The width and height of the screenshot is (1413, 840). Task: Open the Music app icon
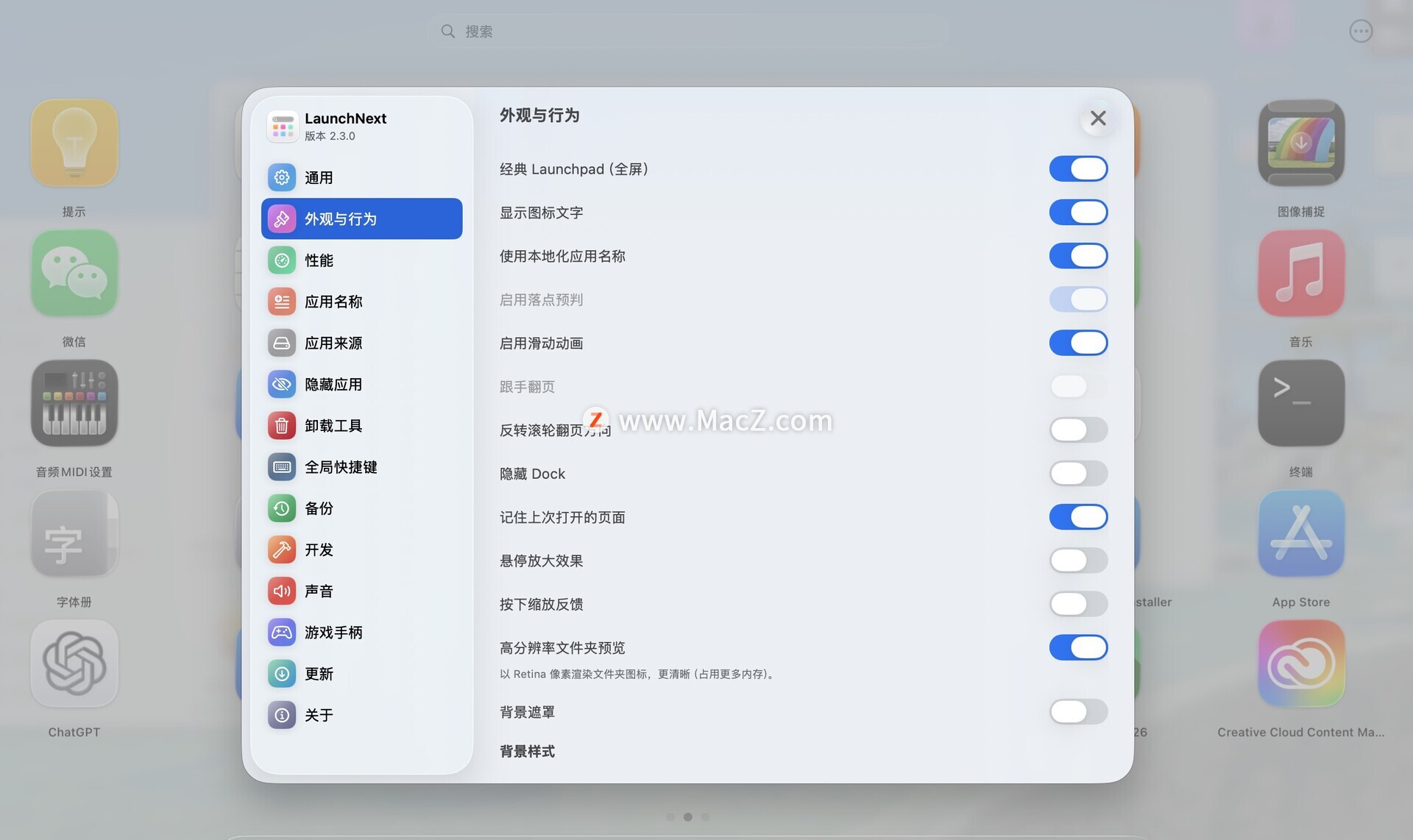click(x=1300, y=273)
